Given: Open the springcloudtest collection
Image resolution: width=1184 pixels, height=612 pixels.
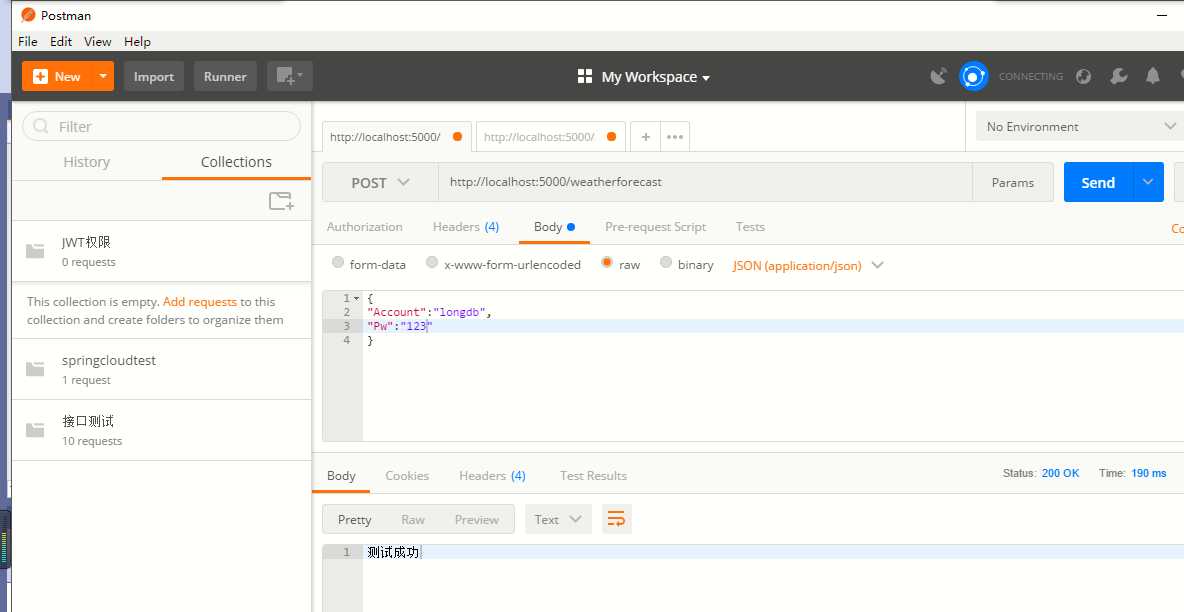Looking at the screenshot, I should click(162, 369).
